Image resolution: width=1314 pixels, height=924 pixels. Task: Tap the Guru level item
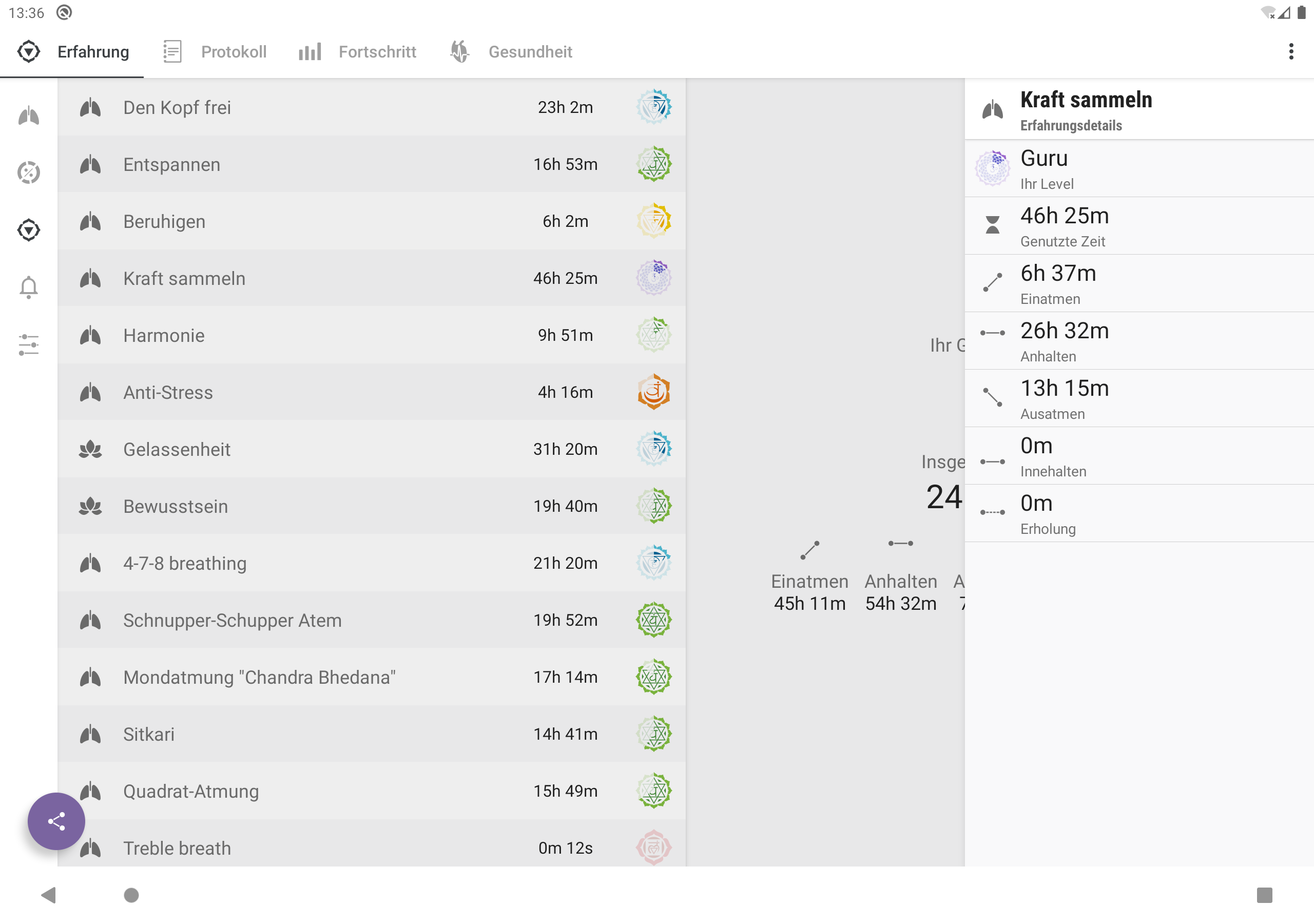(x=1139, y=169)
